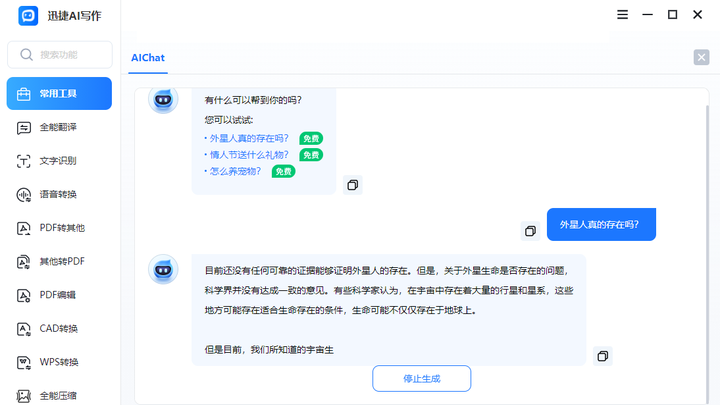
Task: Click the CAD转换 icon
Action: (23, 329)
